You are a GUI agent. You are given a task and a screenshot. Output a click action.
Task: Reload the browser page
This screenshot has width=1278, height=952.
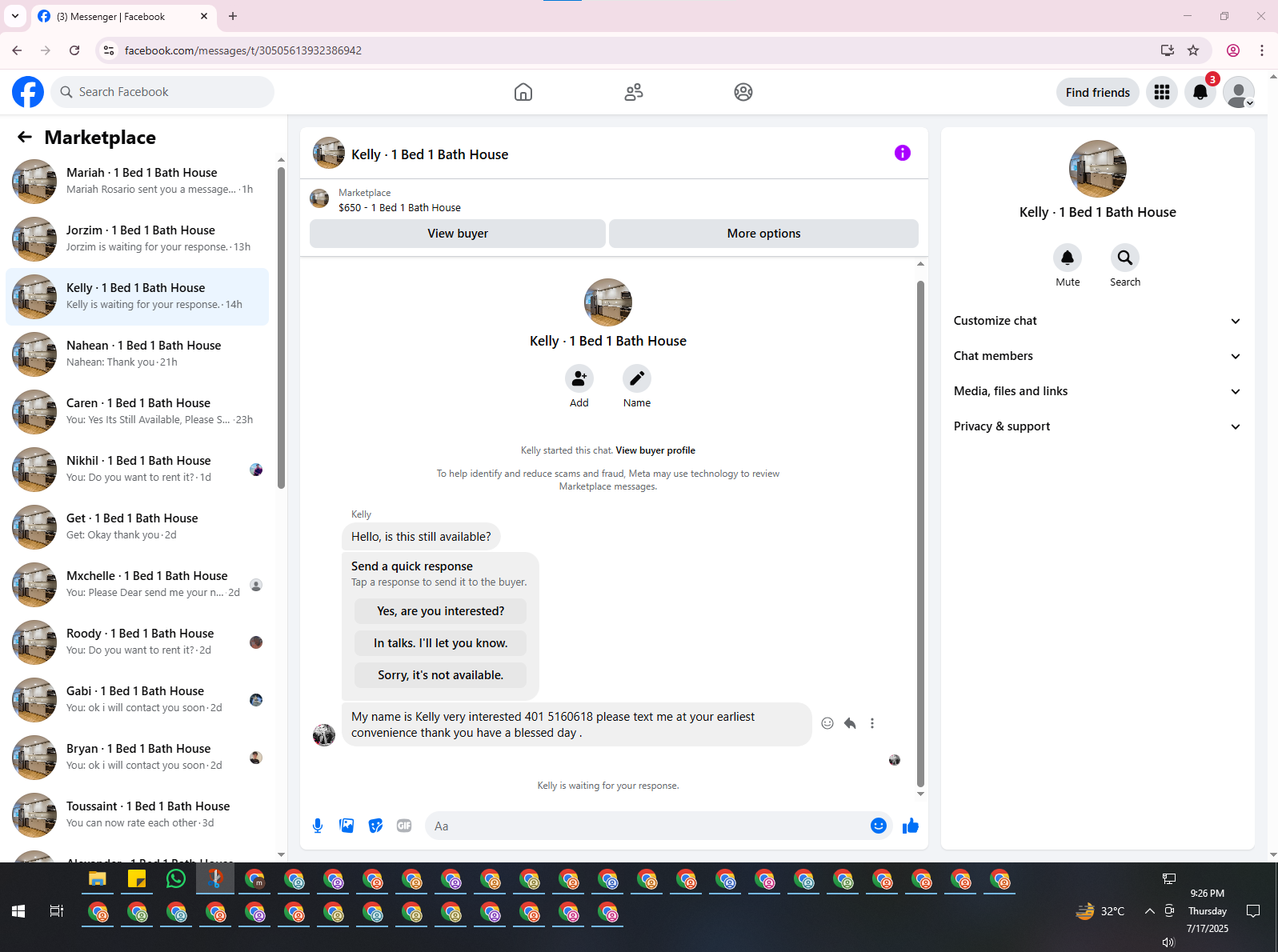pos(74,50)
